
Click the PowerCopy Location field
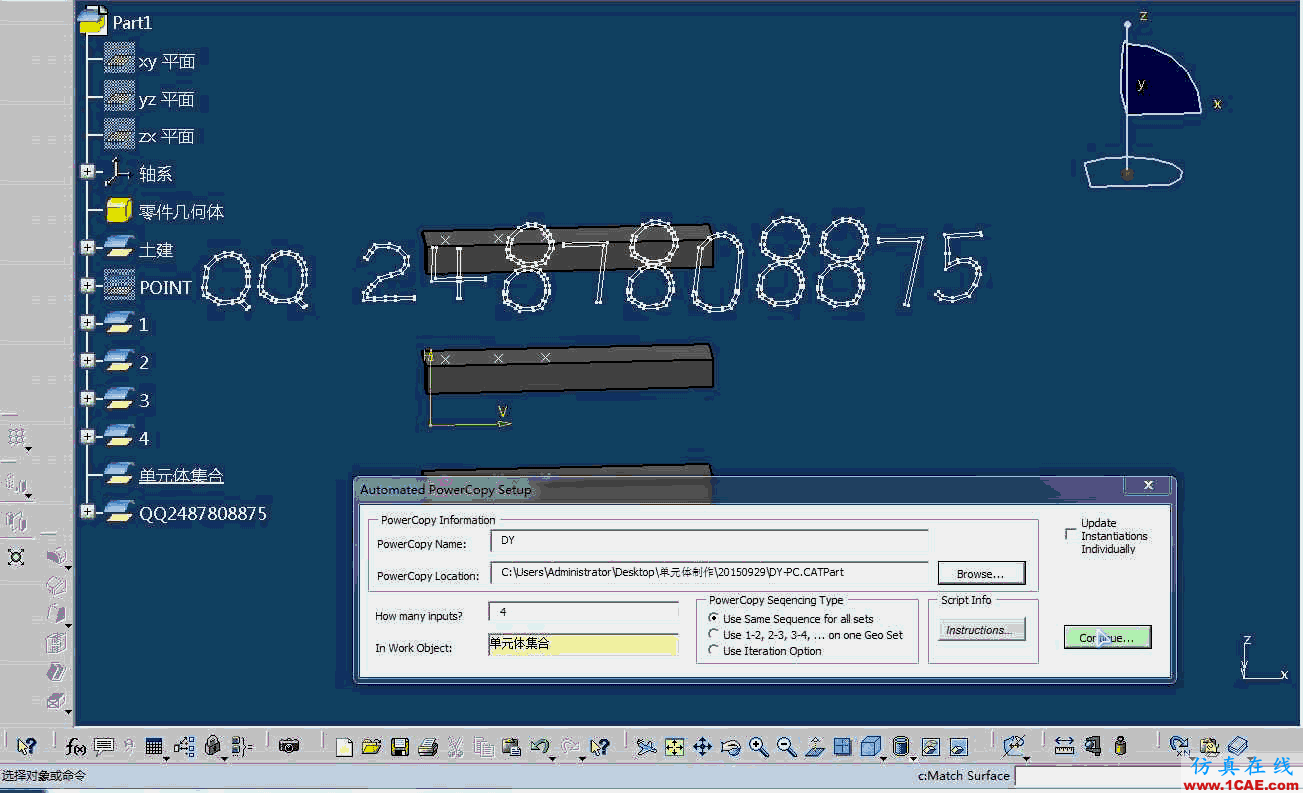(709, 573)
